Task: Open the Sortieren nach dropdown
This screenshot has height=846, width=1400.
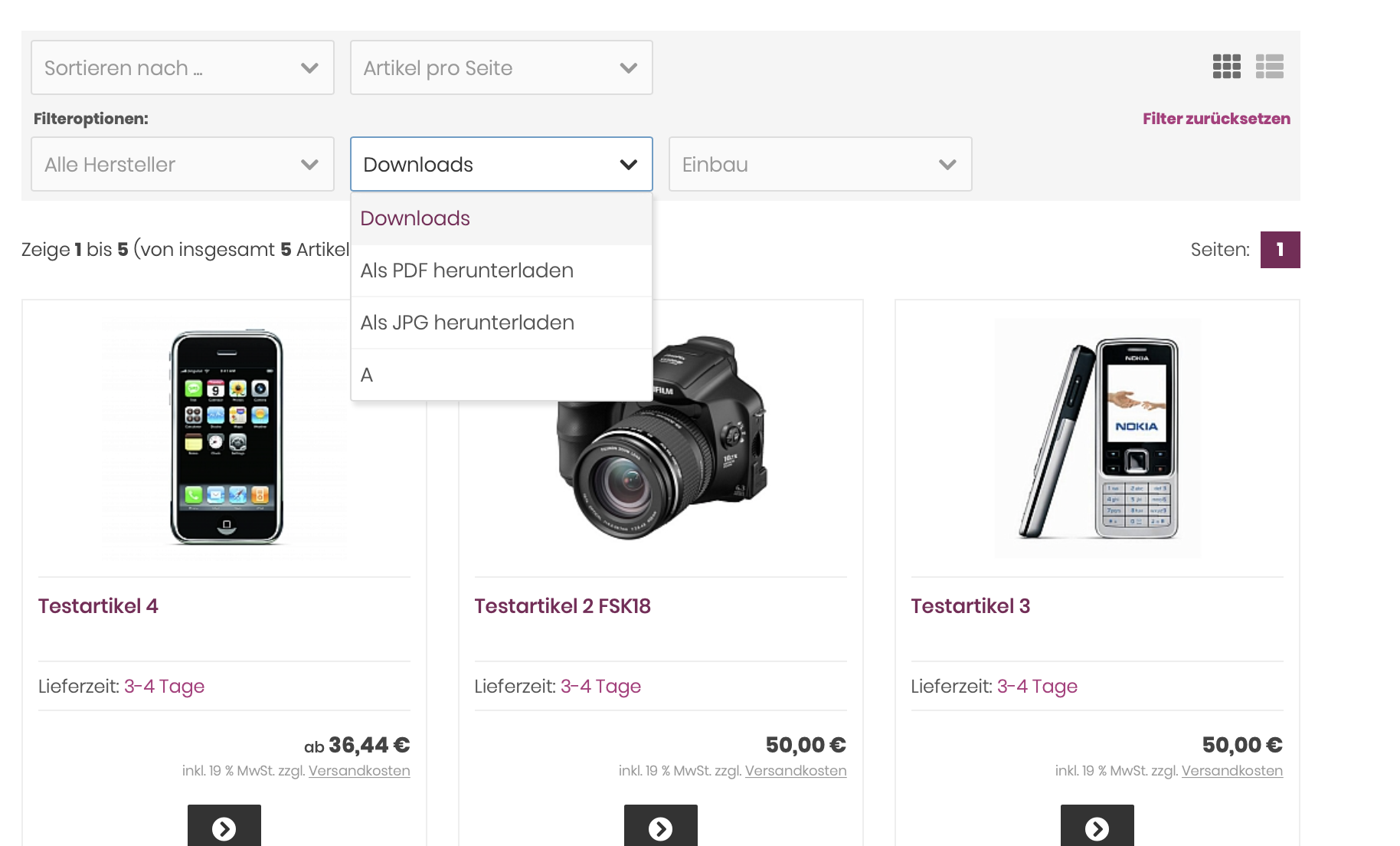Action: pos(182,68)
